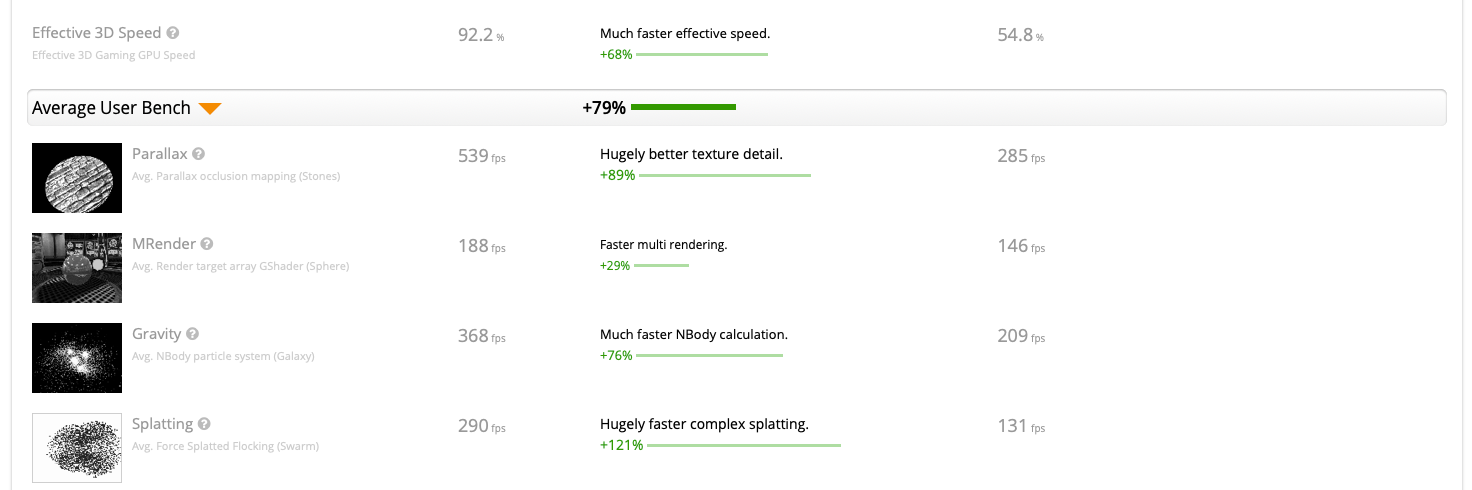Screen dimensions: 1472x490
Task: Collapse the Average User Bench orange arrow
Action: pos(209,108)
